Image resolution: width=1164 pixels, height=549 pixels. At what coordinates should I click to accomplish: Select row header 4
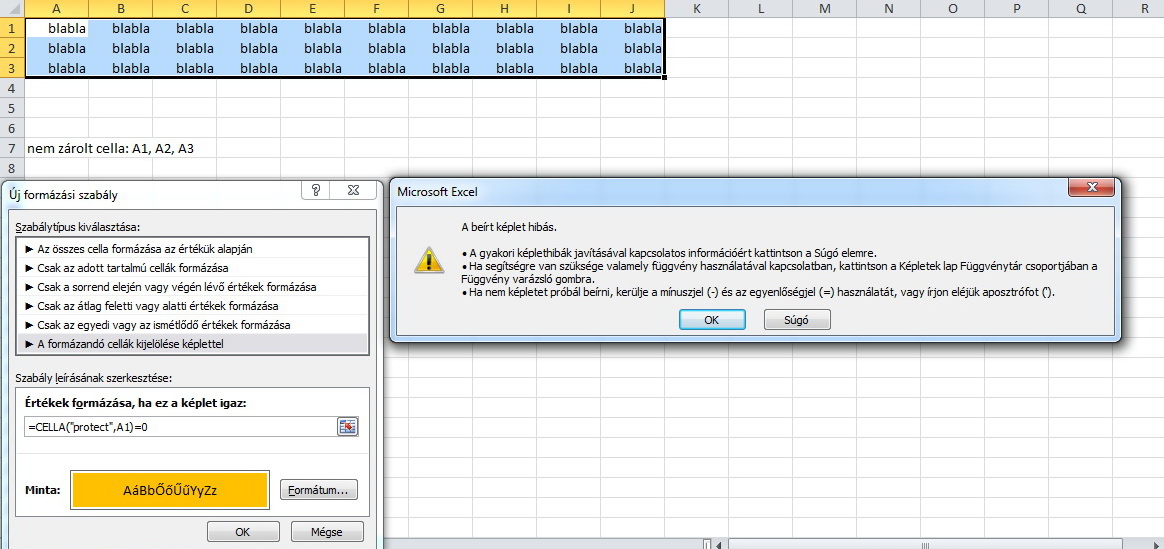12,88
